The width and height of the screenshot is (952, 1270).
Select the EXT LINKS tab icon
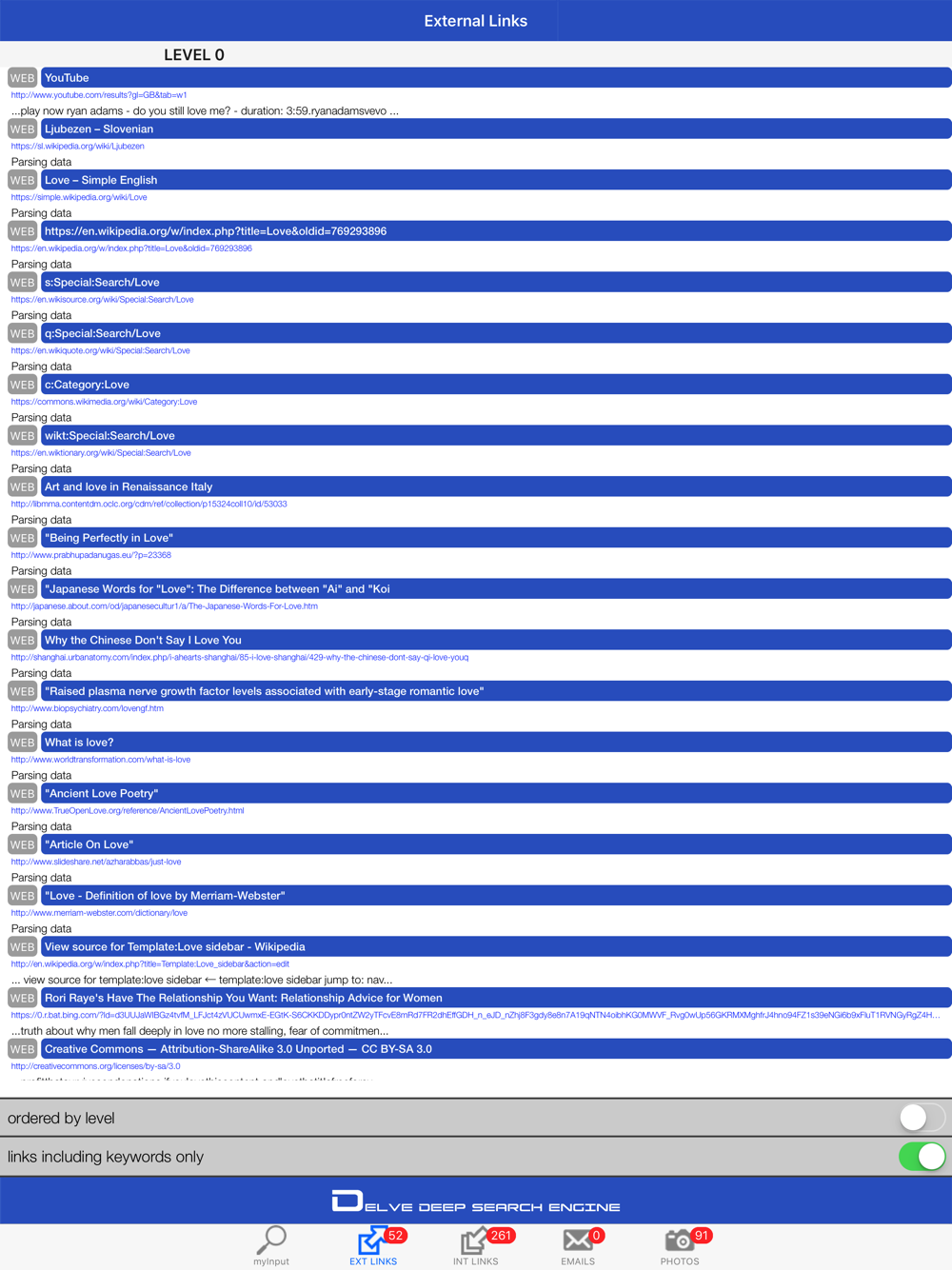pos(373,1245)
